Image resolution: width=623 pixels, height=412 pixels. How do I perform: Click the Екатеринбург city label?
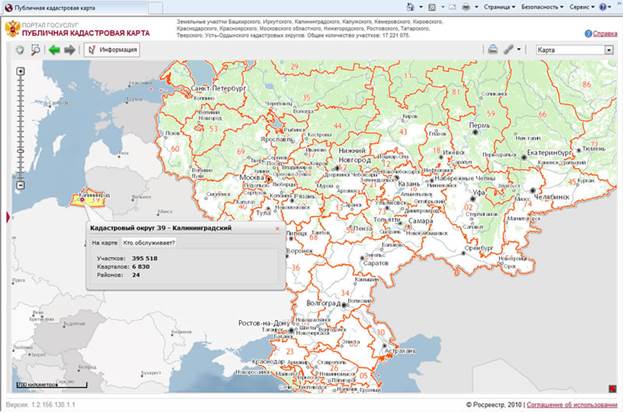coord(548,153)
